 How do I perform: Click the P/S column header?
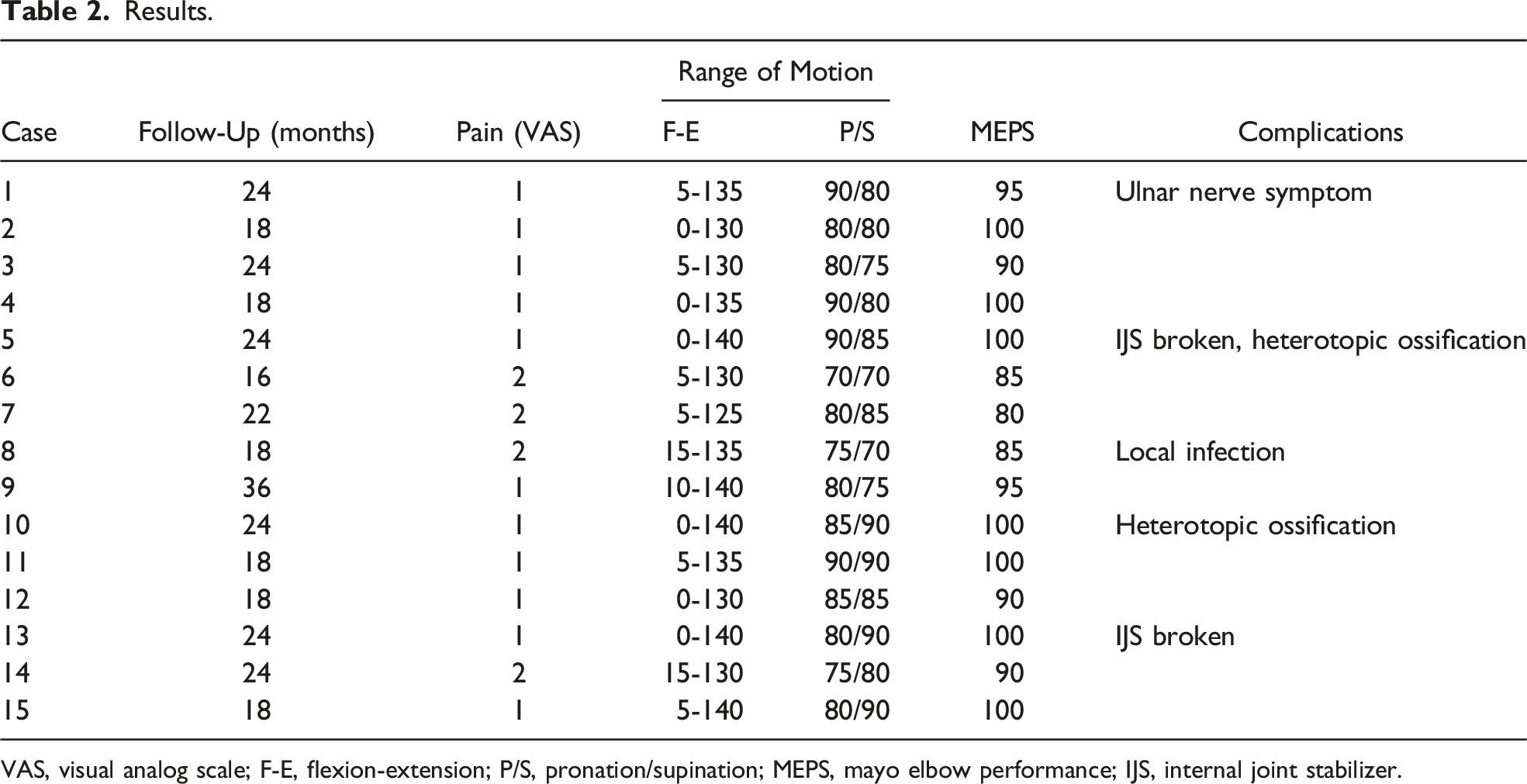pos(856,133)
